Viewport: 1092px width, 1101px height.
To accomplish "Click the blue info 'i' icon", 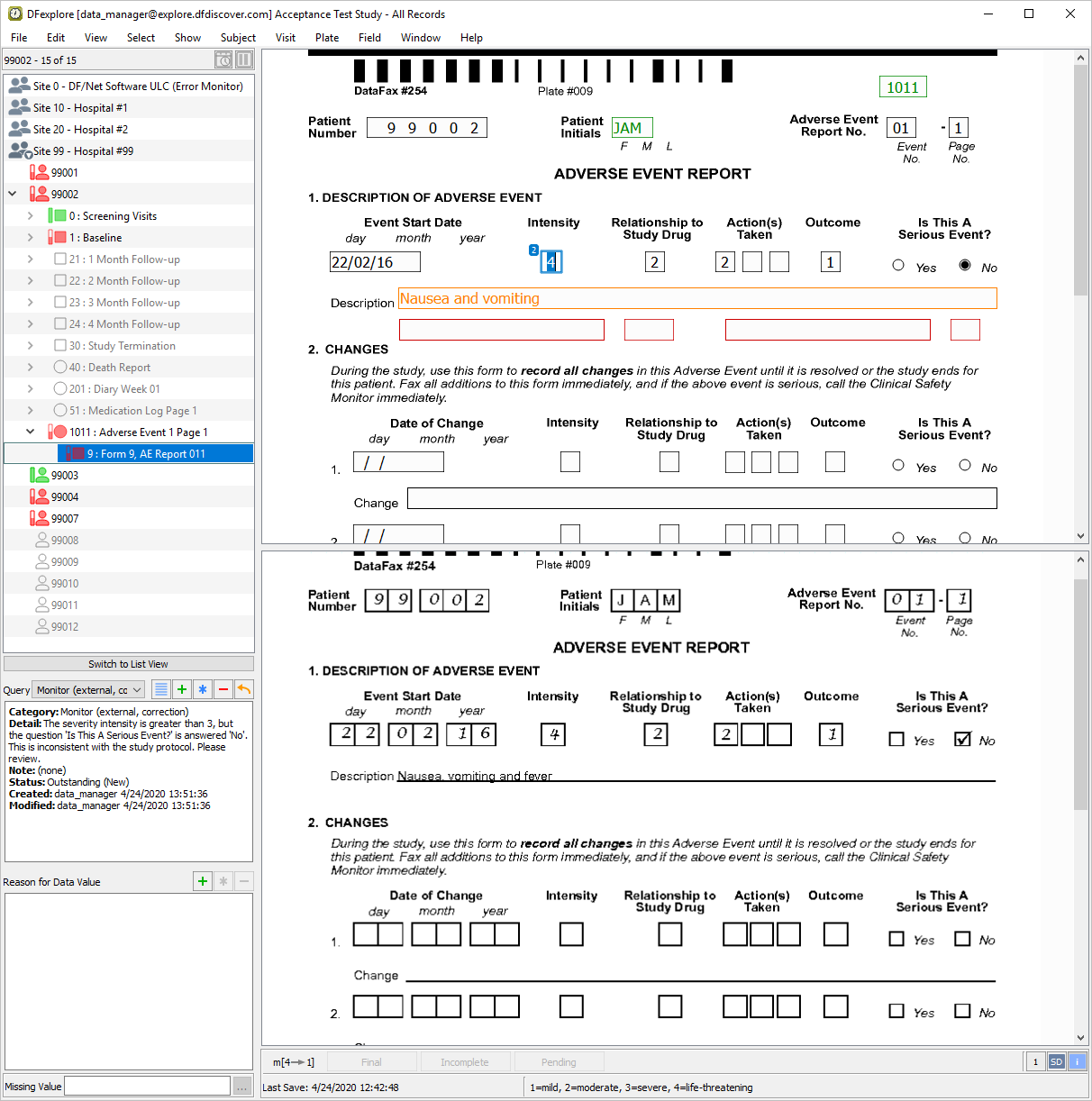I will tap(1078, 1061).
